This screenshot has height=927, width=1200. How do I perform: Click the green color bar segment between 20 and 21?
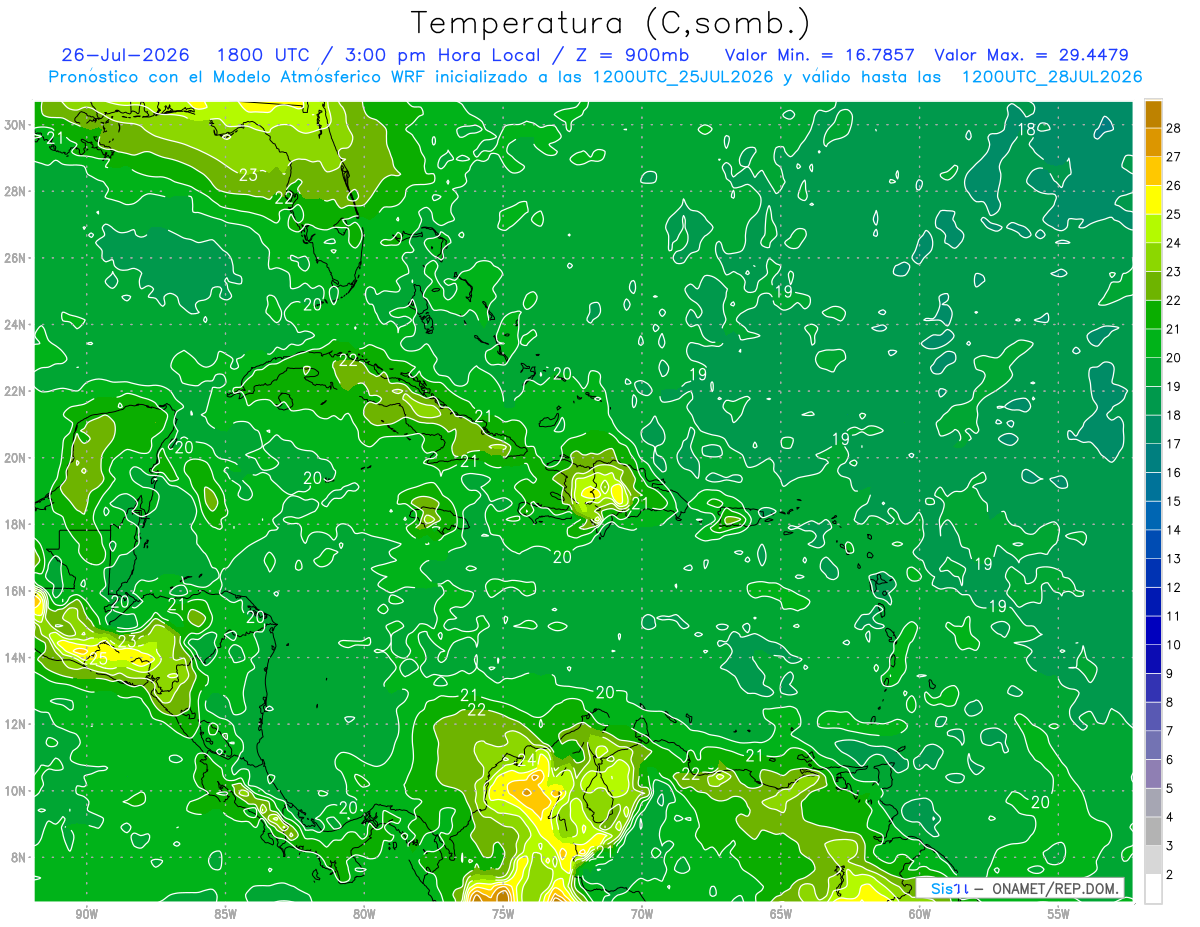coord(1153,343)
